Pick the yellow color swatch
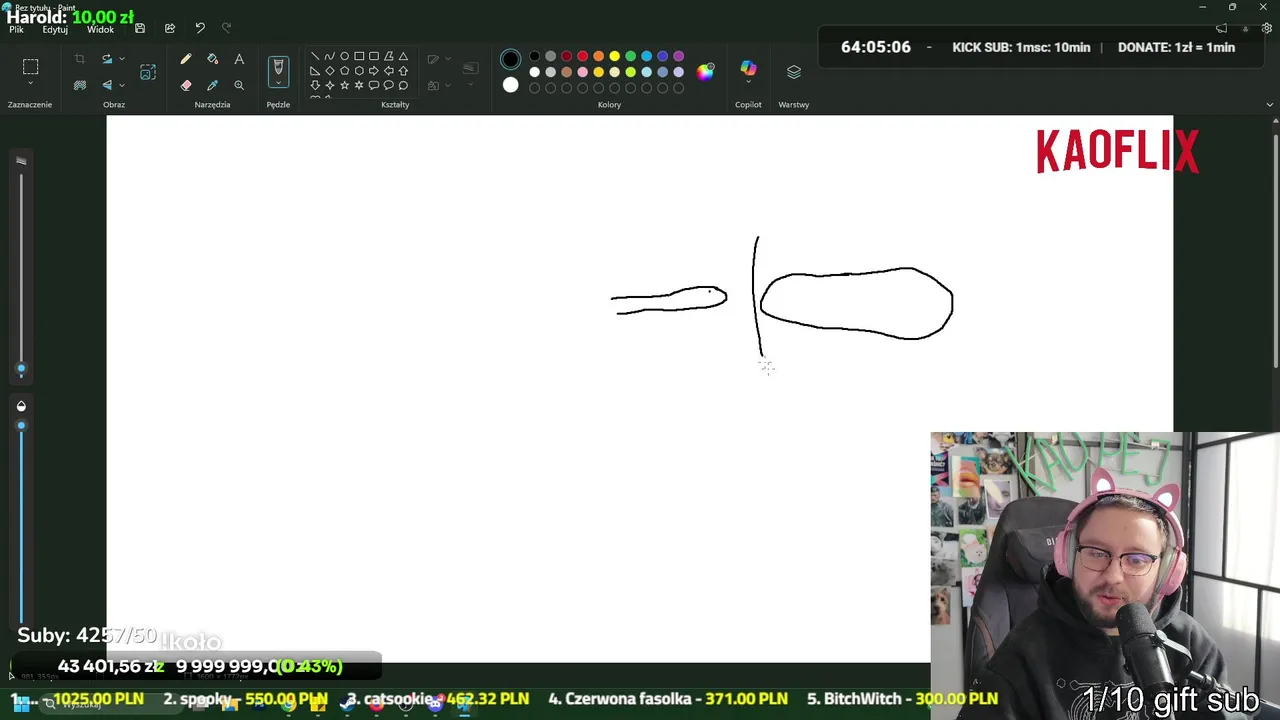The height and width of the screenshot is (720, 1280). pyautogui.click(x=615, y=56)
